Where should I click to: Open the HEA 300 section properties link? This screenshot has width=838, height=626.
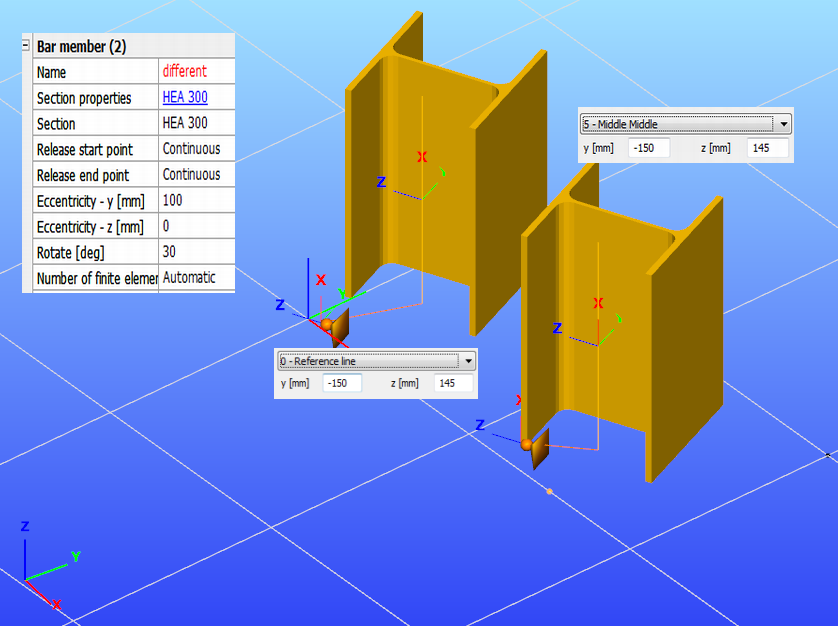pos(185,97)
